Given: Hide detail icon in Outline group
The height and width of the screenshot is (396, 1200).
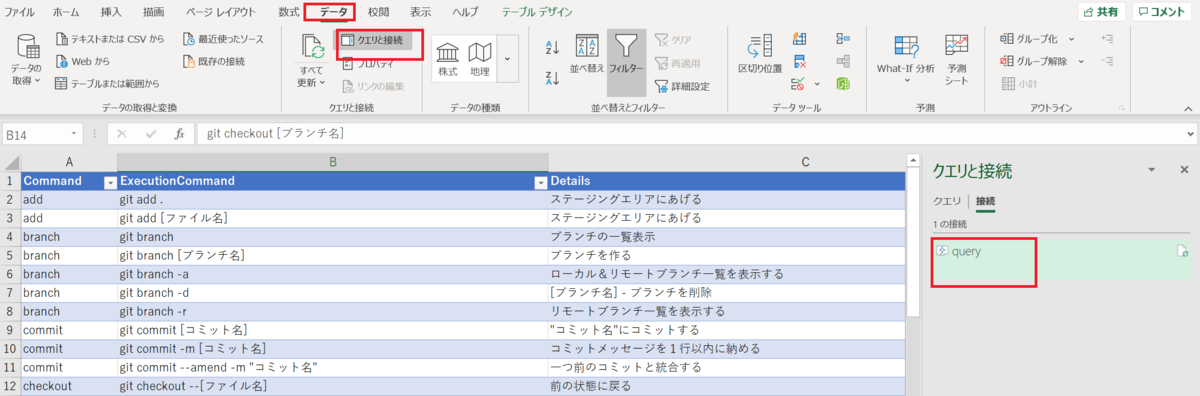Looking at the screenshot, I should (x=1107, y=61).
